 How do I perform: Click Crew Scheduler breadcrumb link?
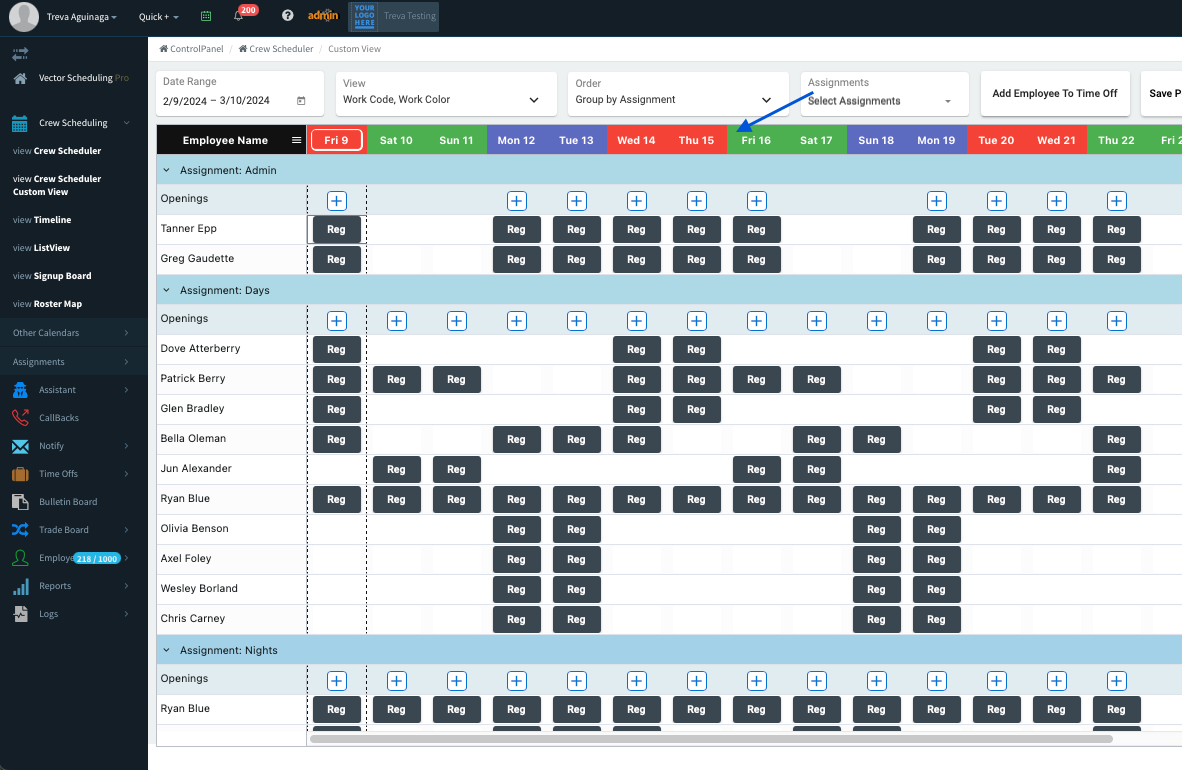tap(276, 49)
